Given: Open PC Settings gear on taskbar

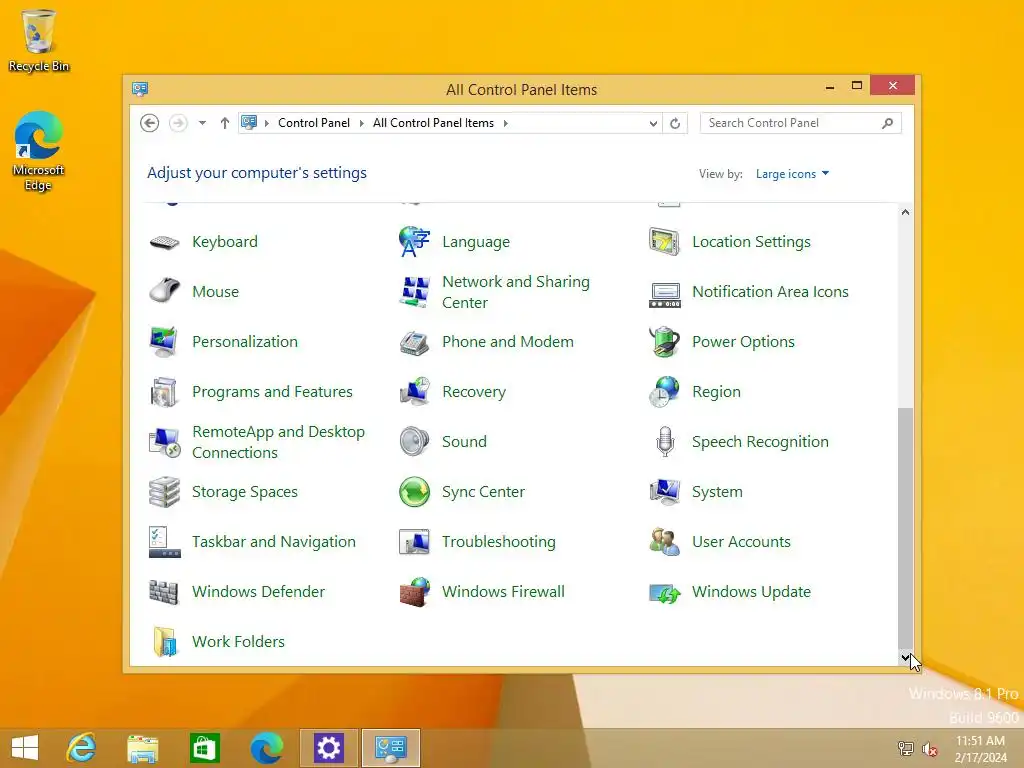Looking at the screenshot, I should pyautogui.click(x=328, y=748).
